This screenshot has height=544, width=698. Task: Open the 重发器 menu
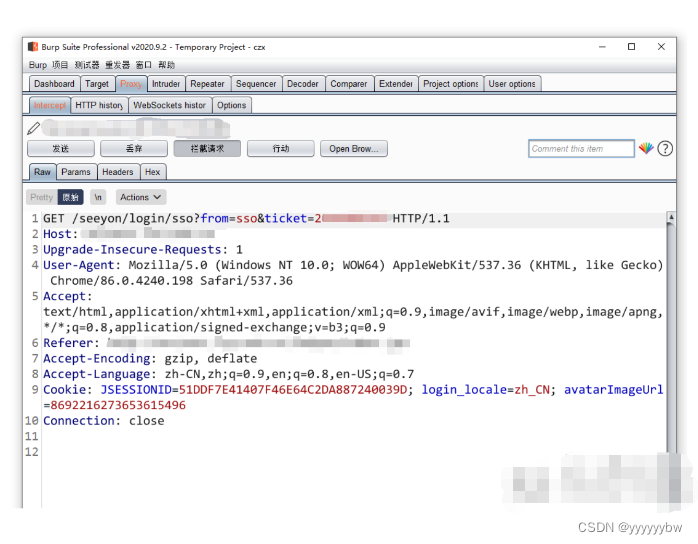[118, 65]
